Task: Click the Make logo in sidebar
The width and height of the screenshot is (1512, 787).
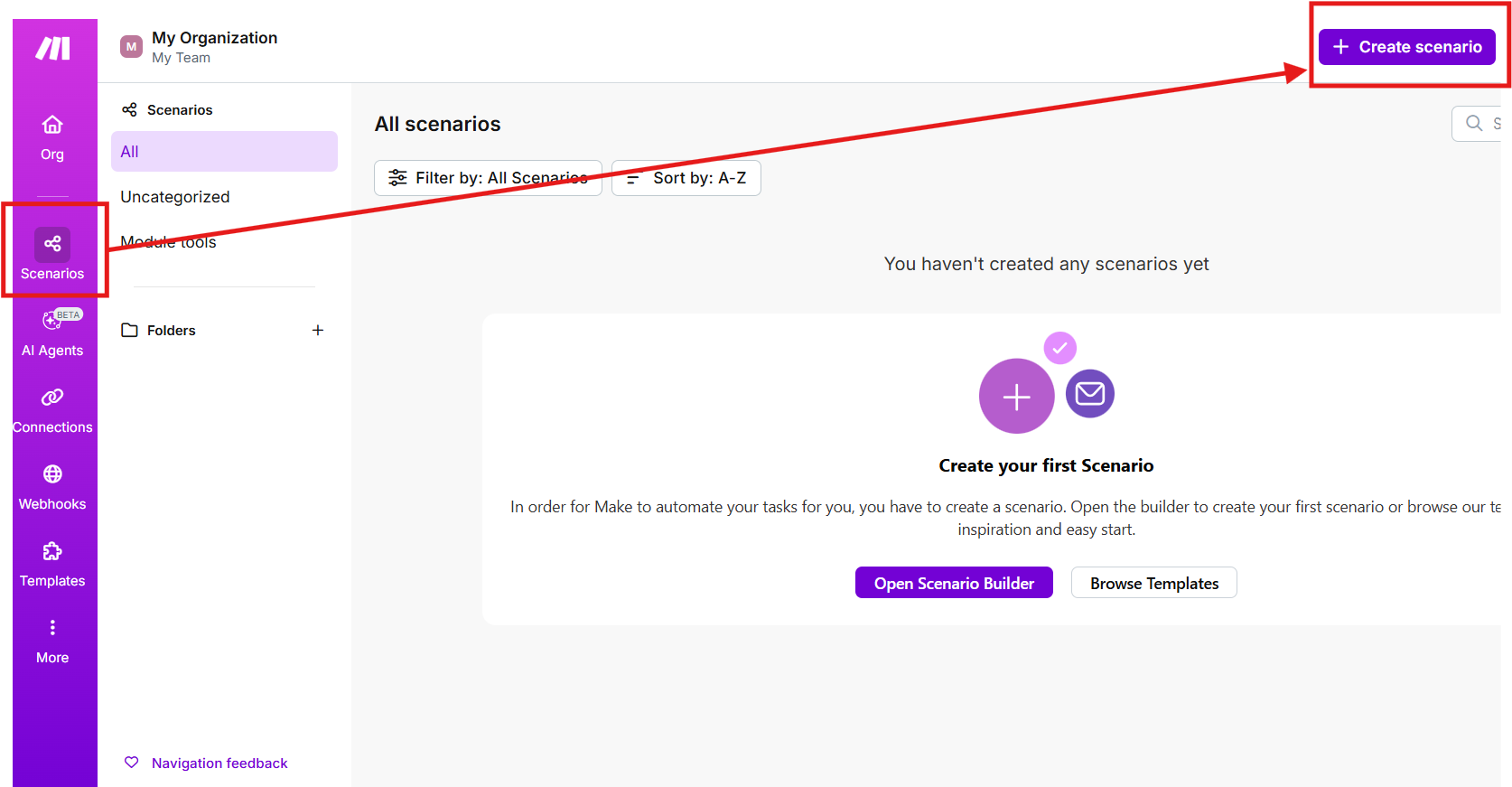Action: click(x=52, y=49)
